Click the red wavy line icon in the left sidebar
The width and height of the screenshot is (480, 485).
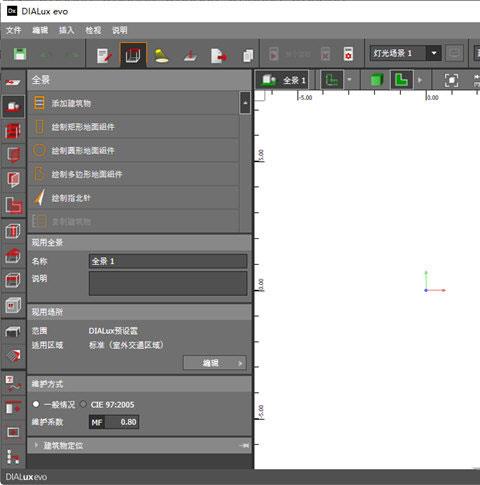click(13, 383)
